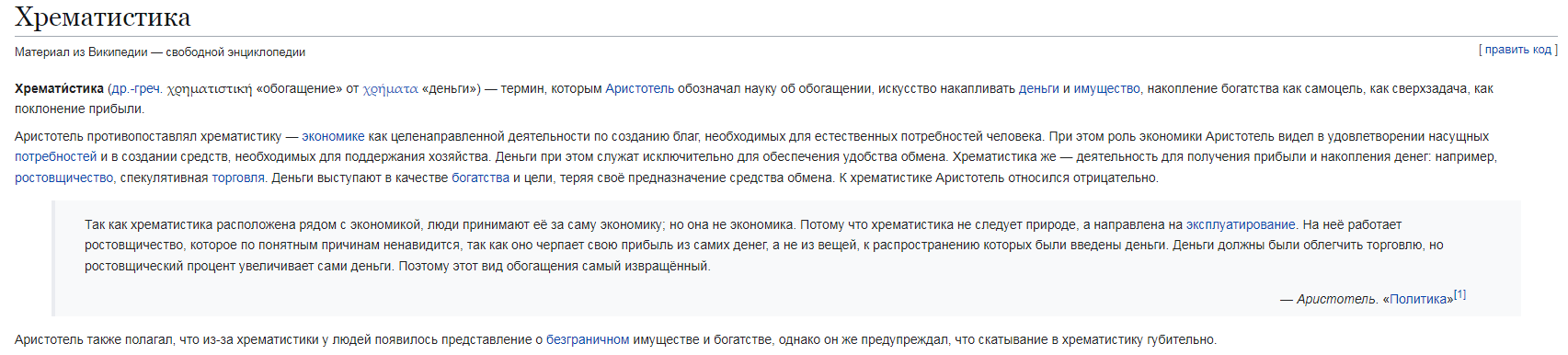Open the 'эксплуатирование' link in the quote
This screenshot has height=355, width=1568.
(1241, 224)
